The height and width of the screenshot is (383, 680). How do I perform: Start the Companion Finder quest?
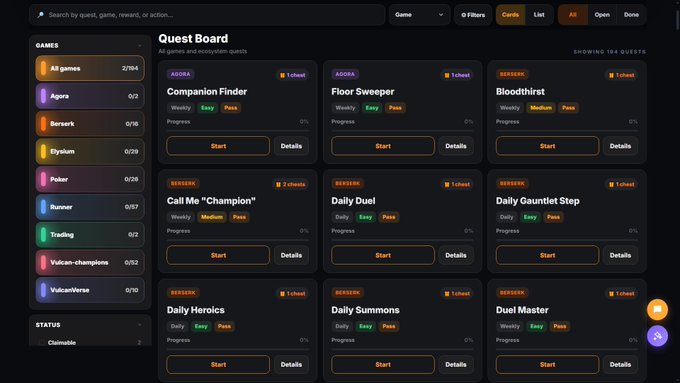point(218,146)
